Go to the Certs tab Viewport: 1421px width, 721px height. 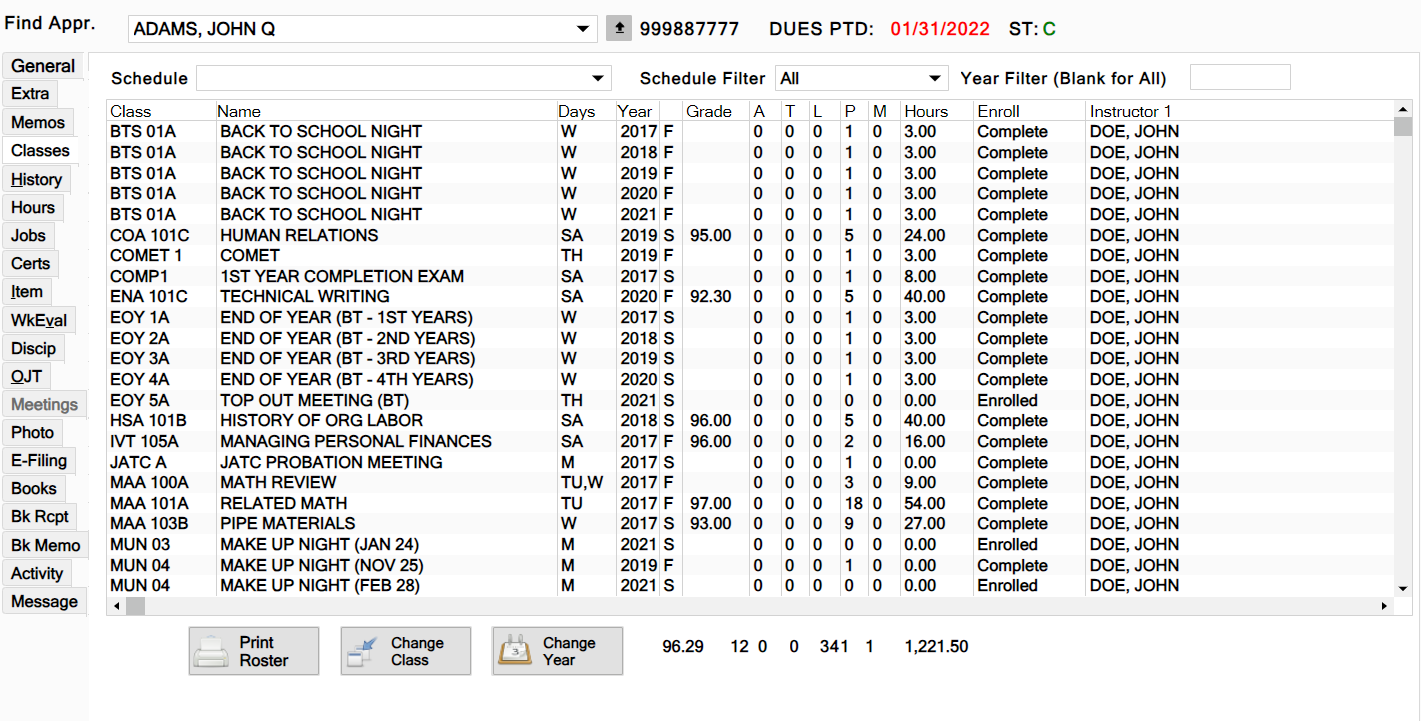pos(30,264)
